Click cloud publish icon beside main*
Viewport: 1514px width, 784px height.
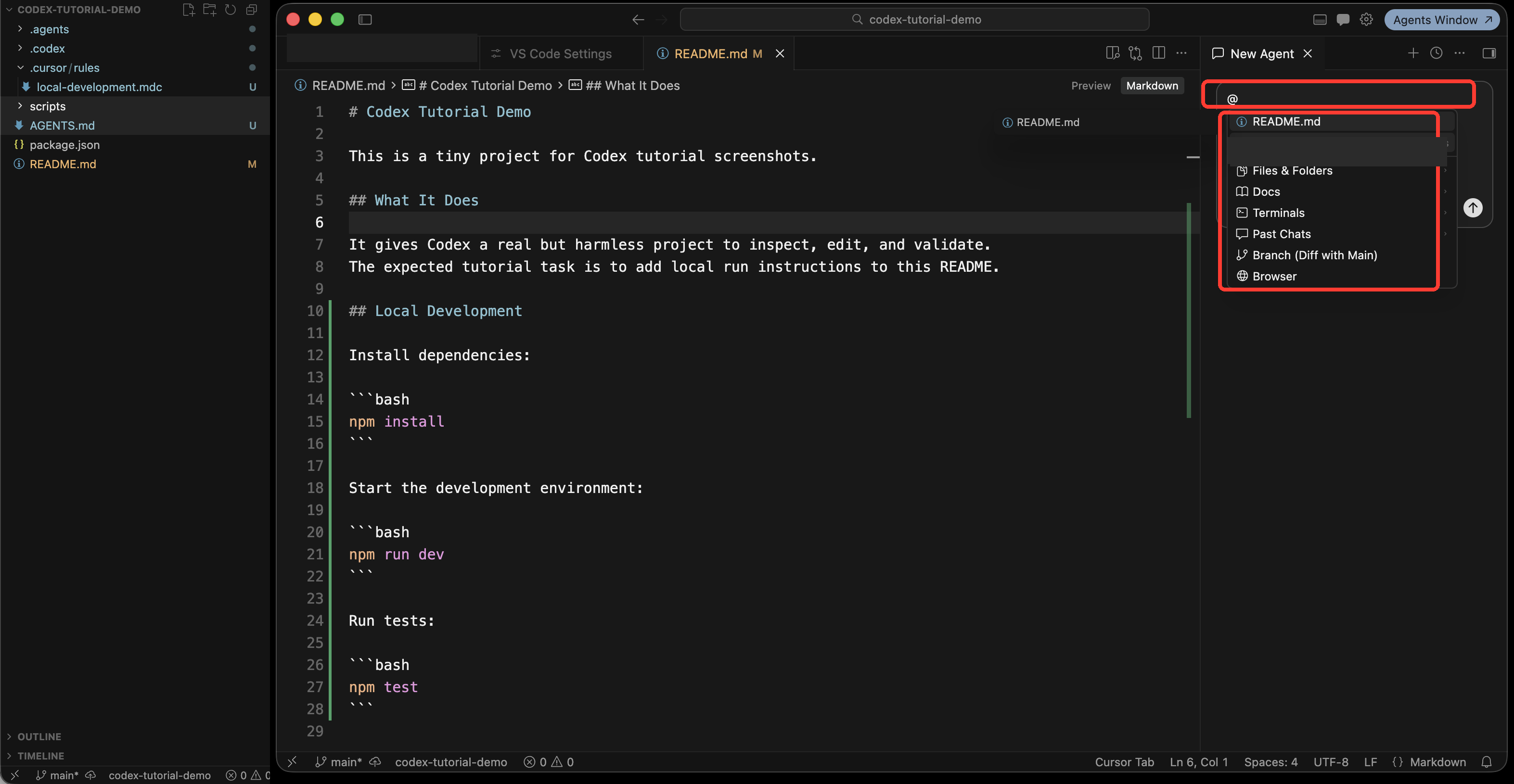coord(375,762)
